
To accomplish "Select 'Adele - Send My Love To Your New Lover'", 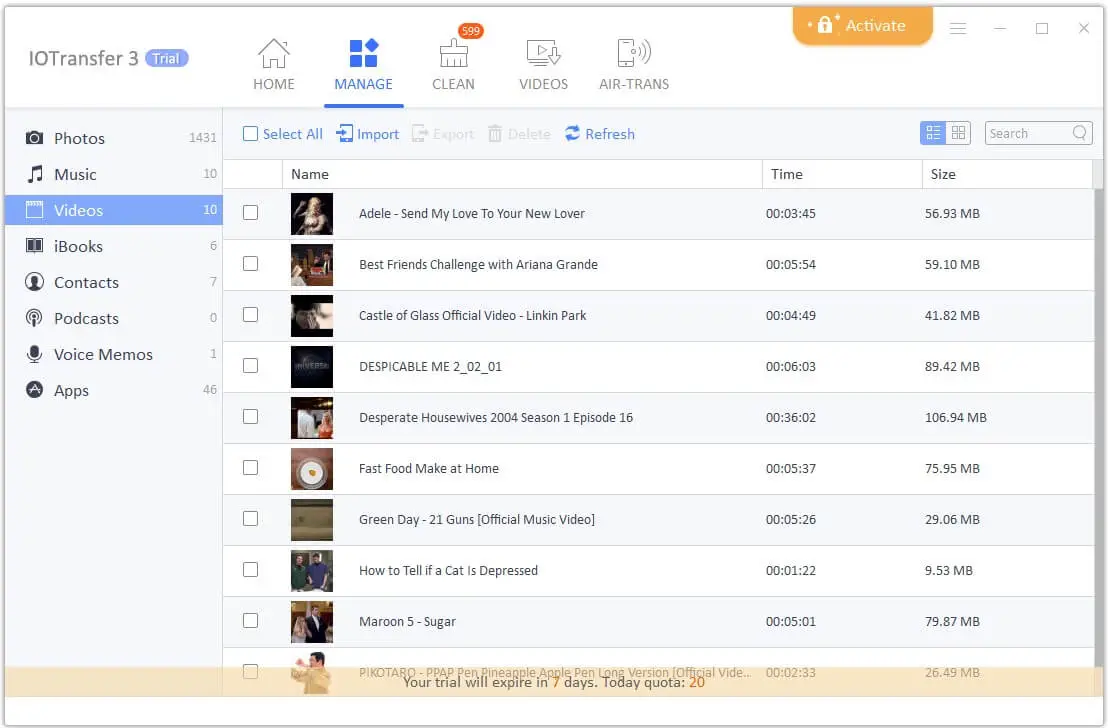I will (471, 213).
